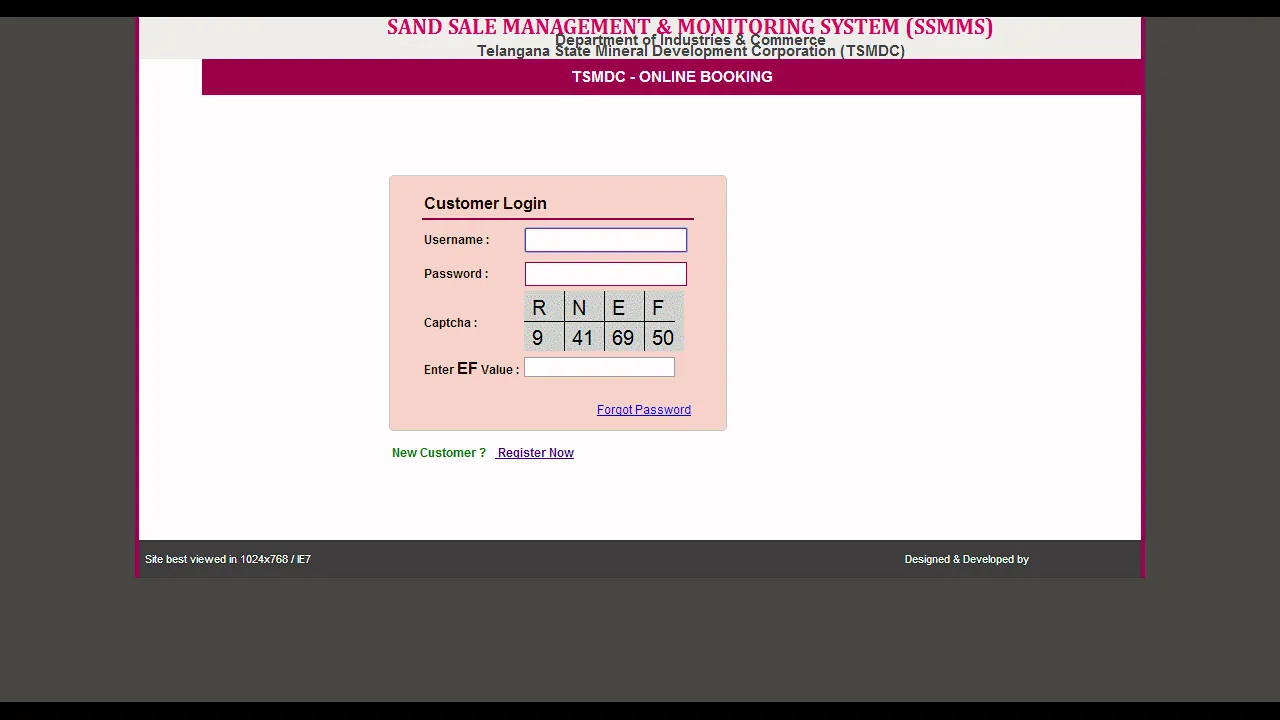Click captcha value 50
The width and height of the screenshot is (1280, 720).
pos(663,338)
